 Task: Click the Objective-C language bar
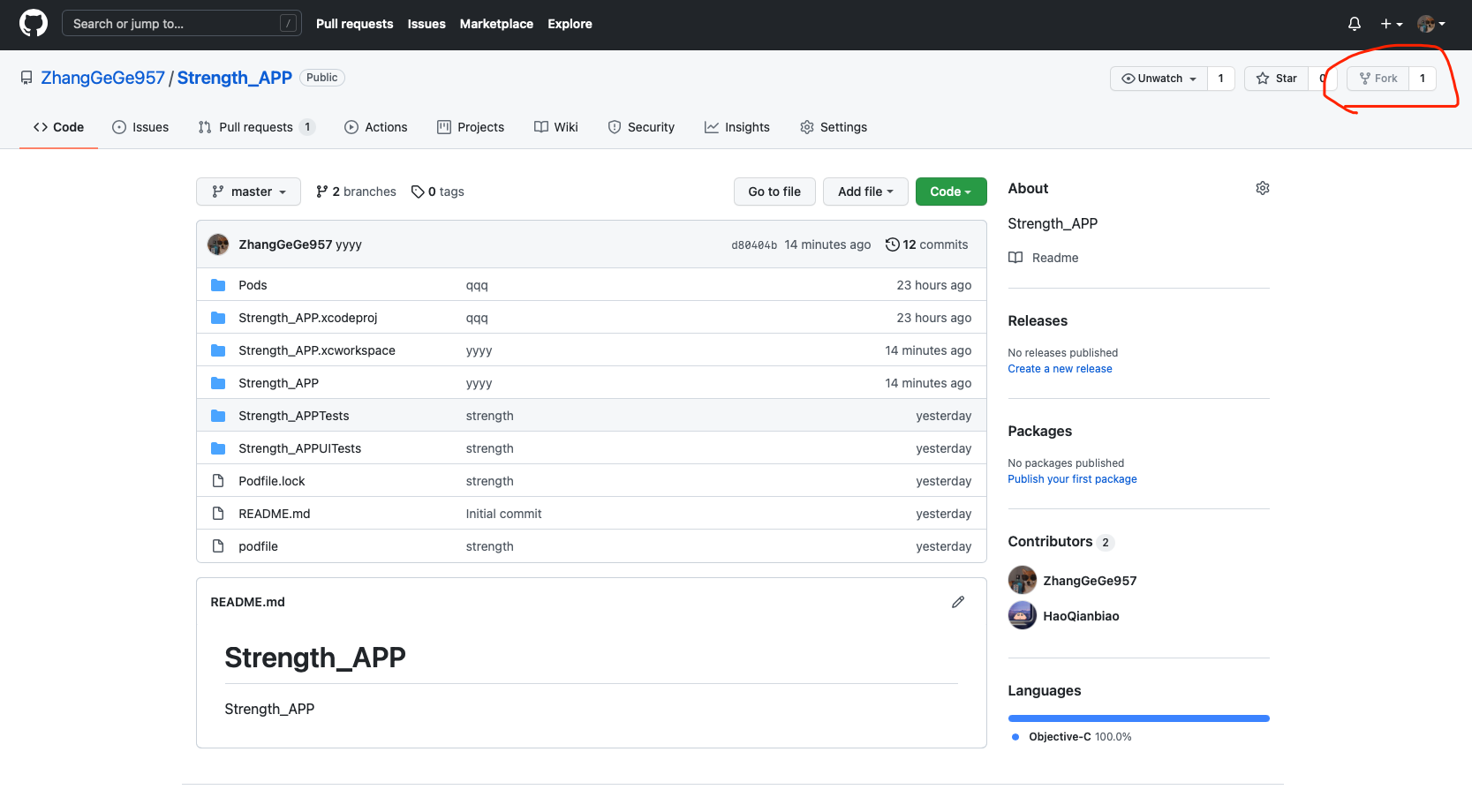point(1139,718)
